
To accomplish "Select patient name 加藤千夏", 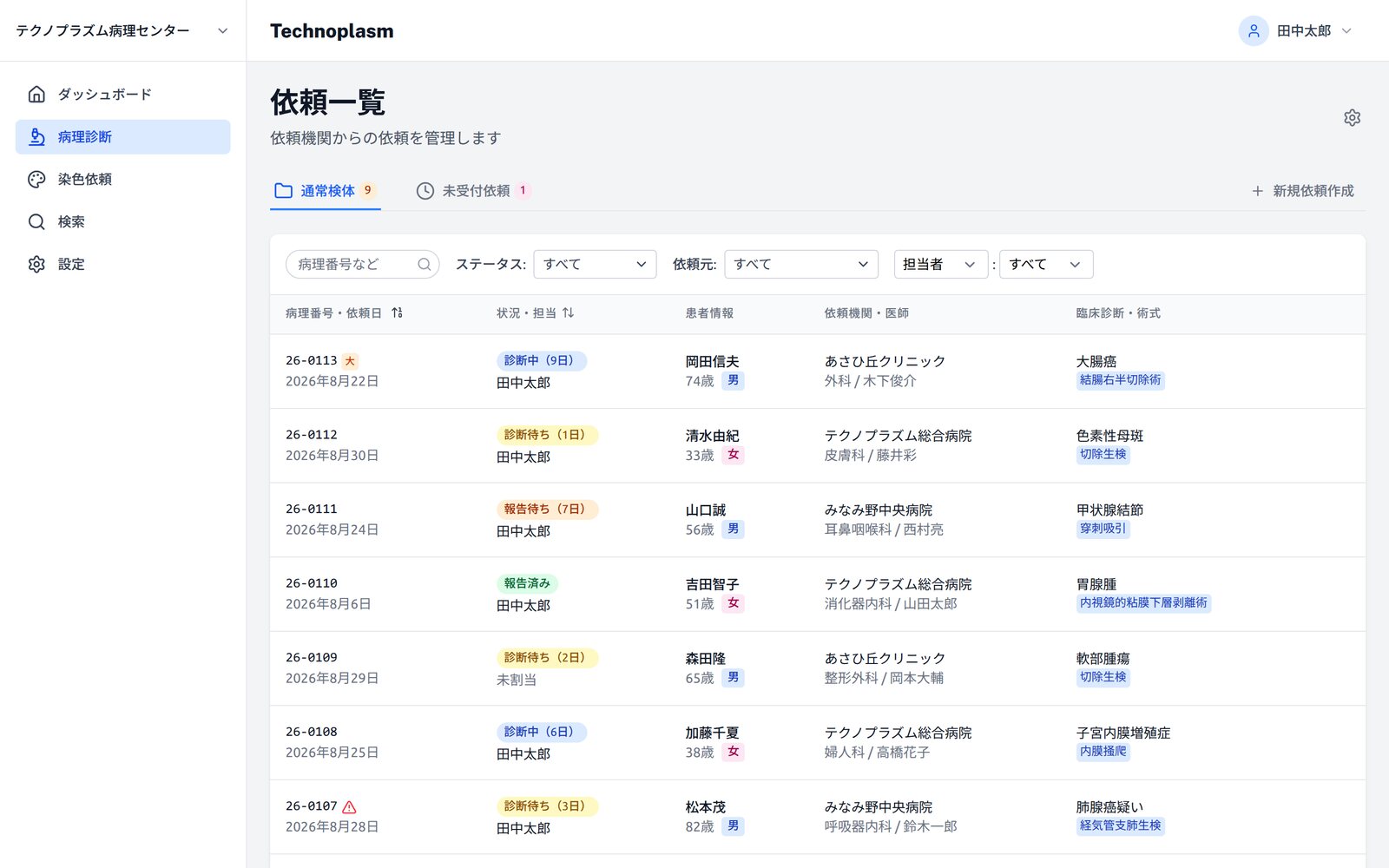I will click(712, 733).
